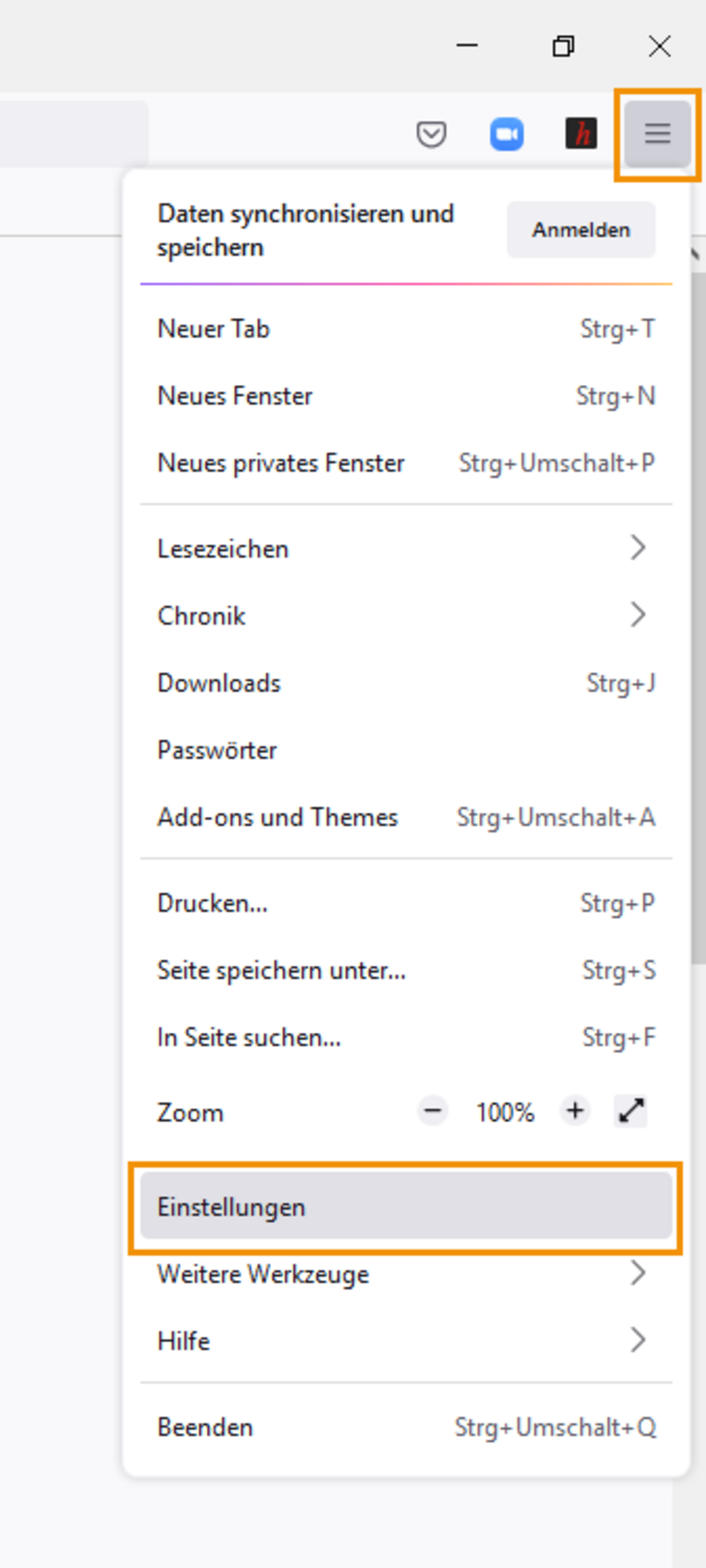706x1568 pixels.
Task: Expand the Lesezeichen submenu
Action: click(406, 548)
